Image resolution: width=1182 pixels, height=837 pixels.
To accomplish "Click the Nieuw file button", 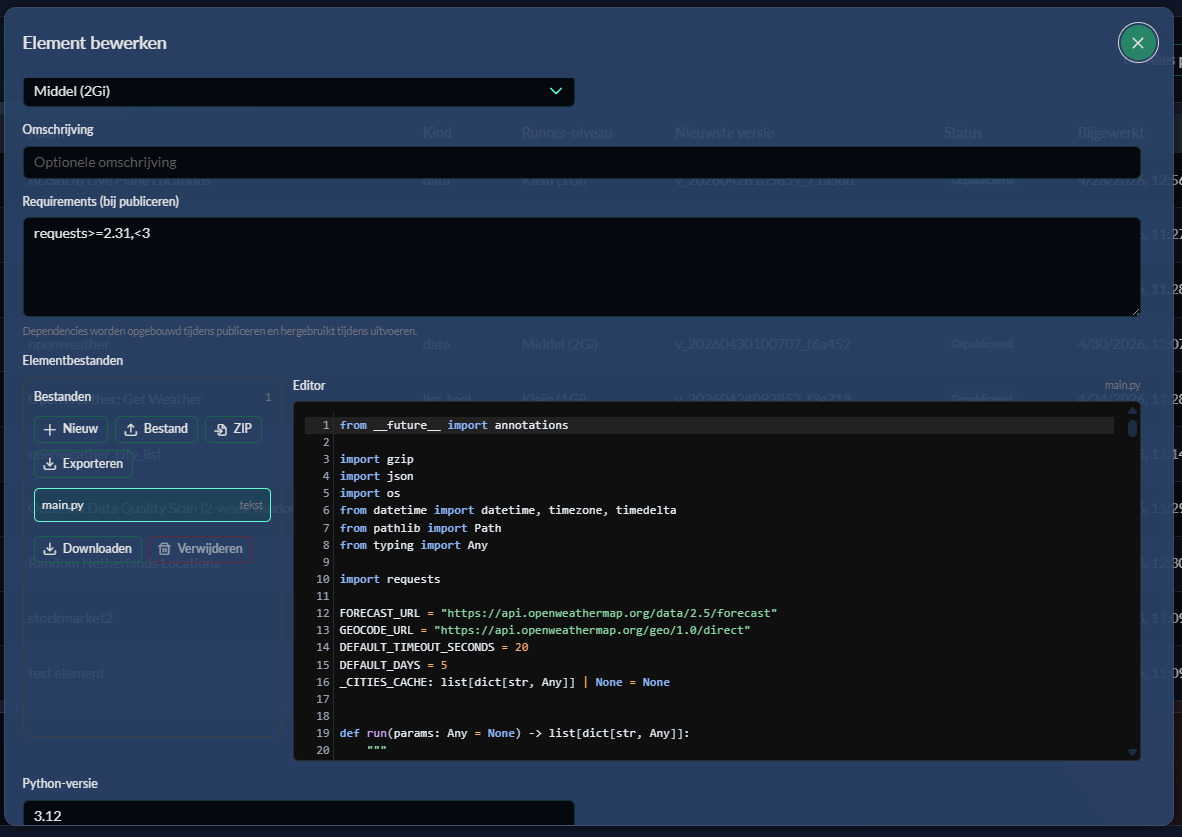I will (71, 429).
